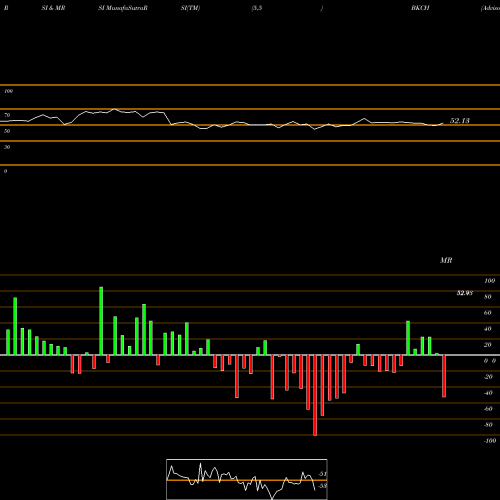Click the 30 level label on RSI axis

click(7, 147)
